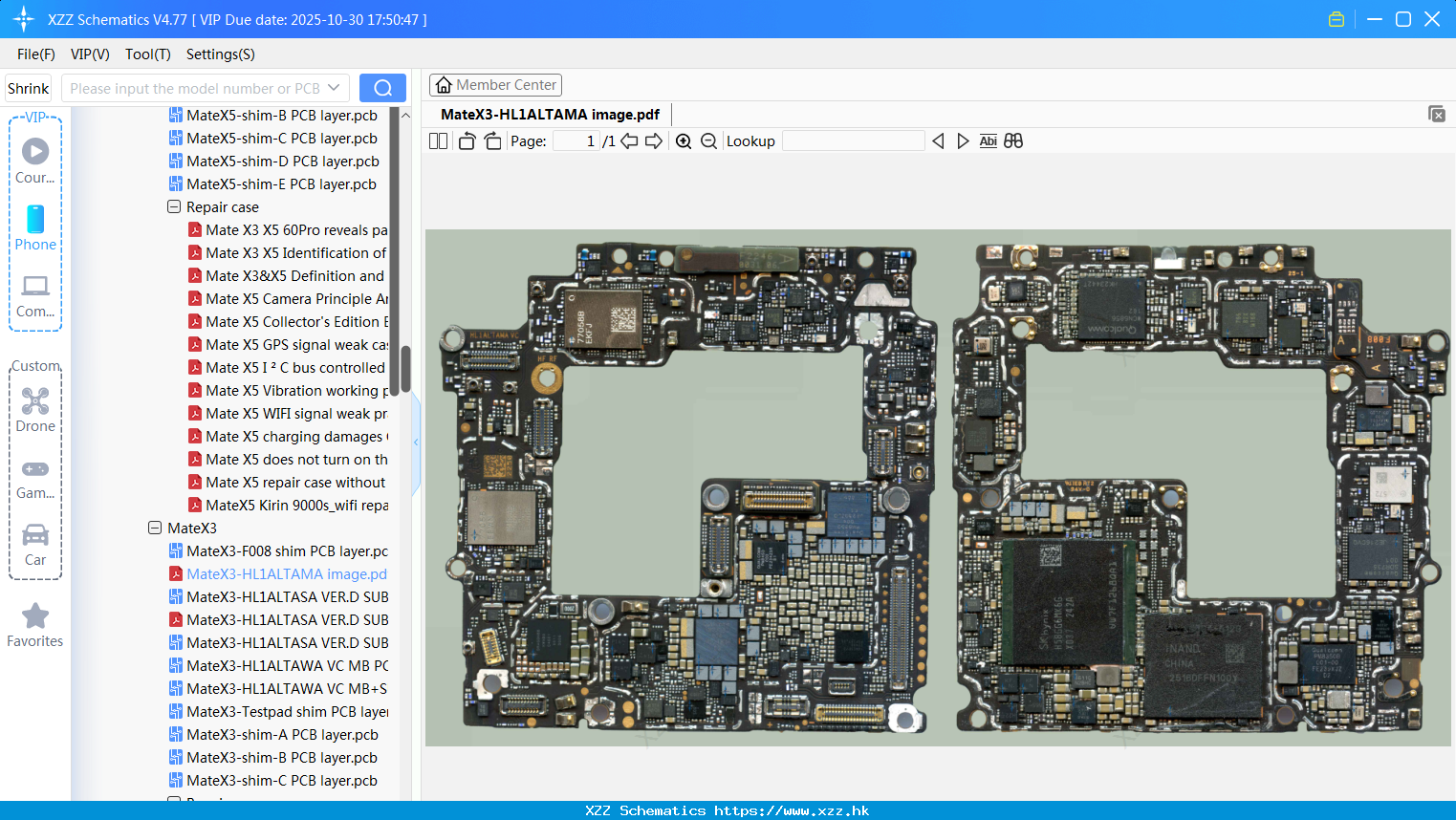
Task: Click the file tree vertical scrollbar
Action: [405, 369]
